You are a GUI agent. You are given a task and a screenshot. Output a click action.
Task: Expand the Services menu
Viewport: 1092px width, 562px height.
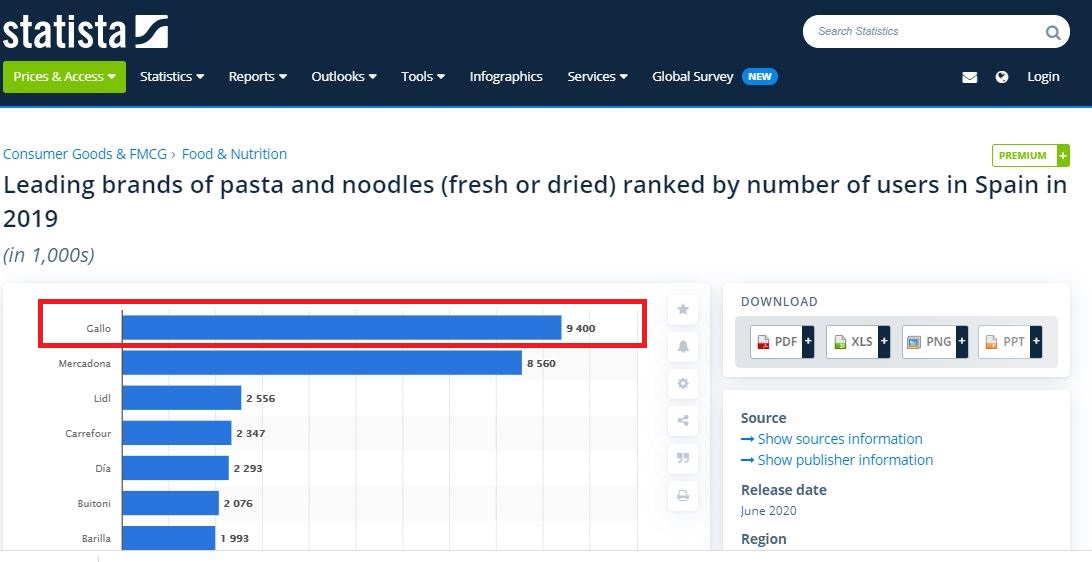click(x=598, y=77)
